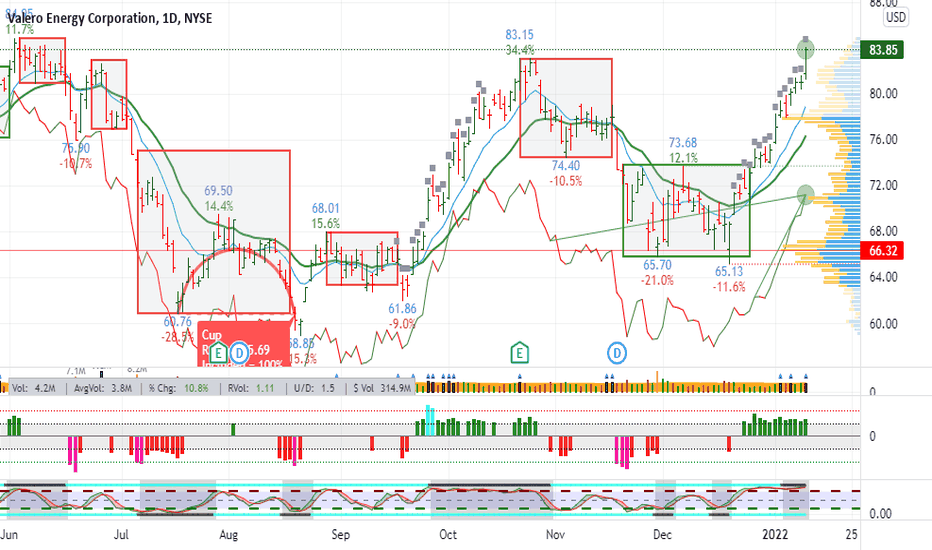Click the 2022 label on time axis

(775, 534)
